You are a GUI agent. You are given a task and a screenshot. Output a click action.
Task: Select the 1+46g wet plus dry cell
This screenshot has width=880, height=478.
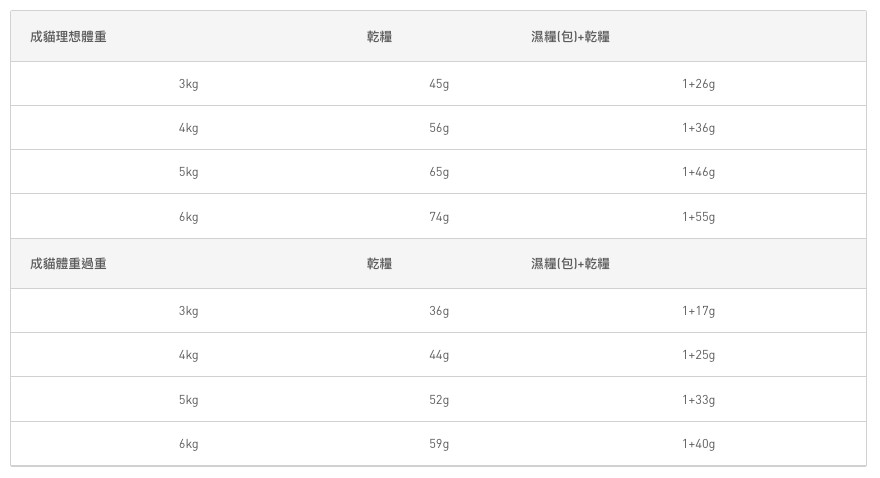(698, 172)
